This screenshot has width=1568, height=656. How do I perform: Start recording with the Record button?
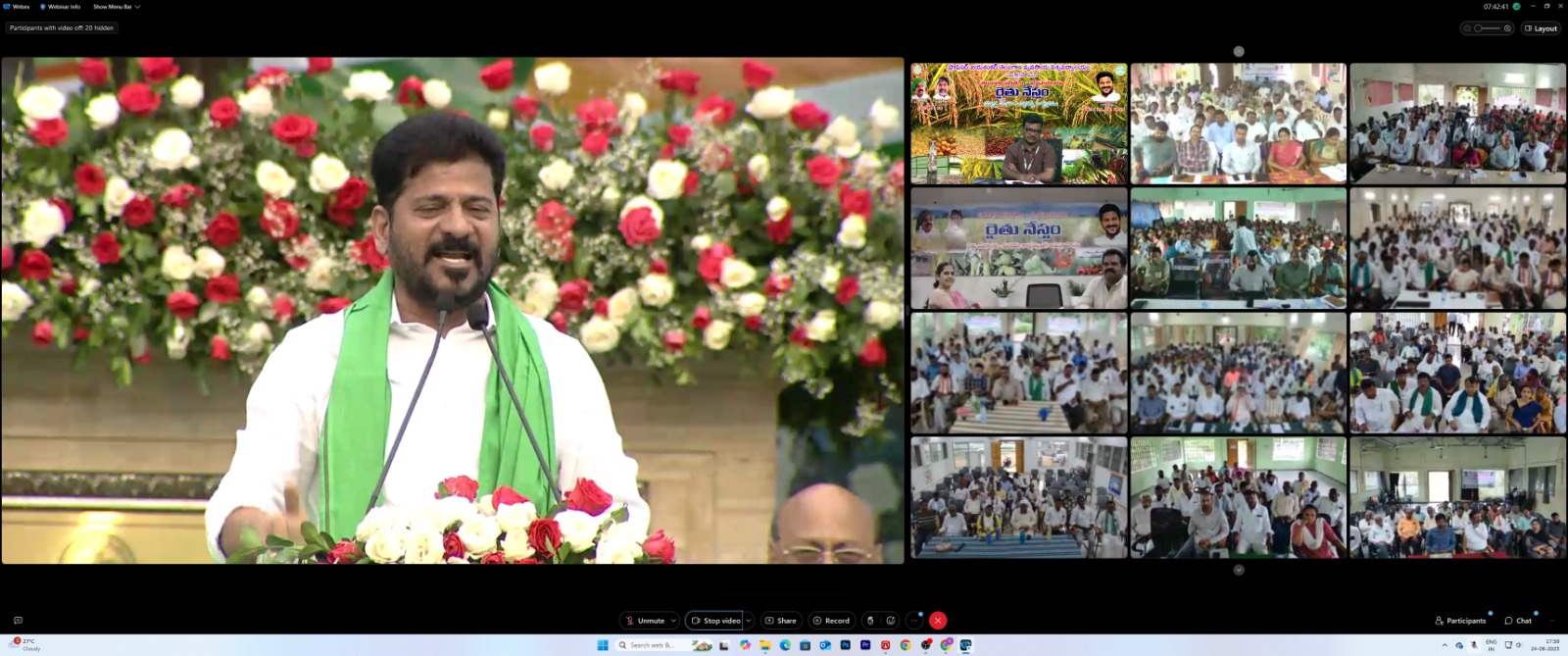(x=831, y=621)
